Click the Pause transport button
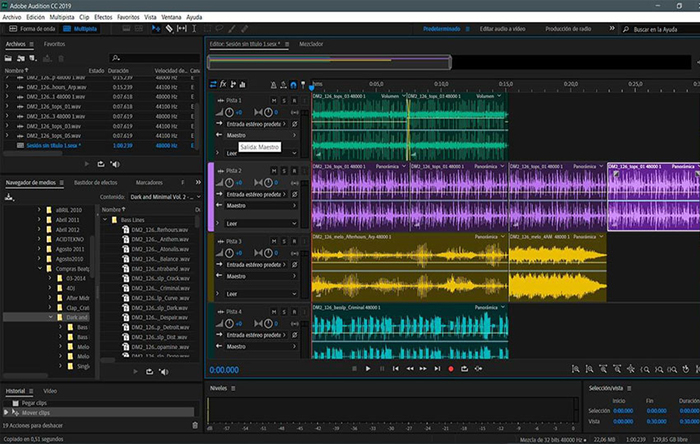700x444 pixels. click(x=382, y=369)
